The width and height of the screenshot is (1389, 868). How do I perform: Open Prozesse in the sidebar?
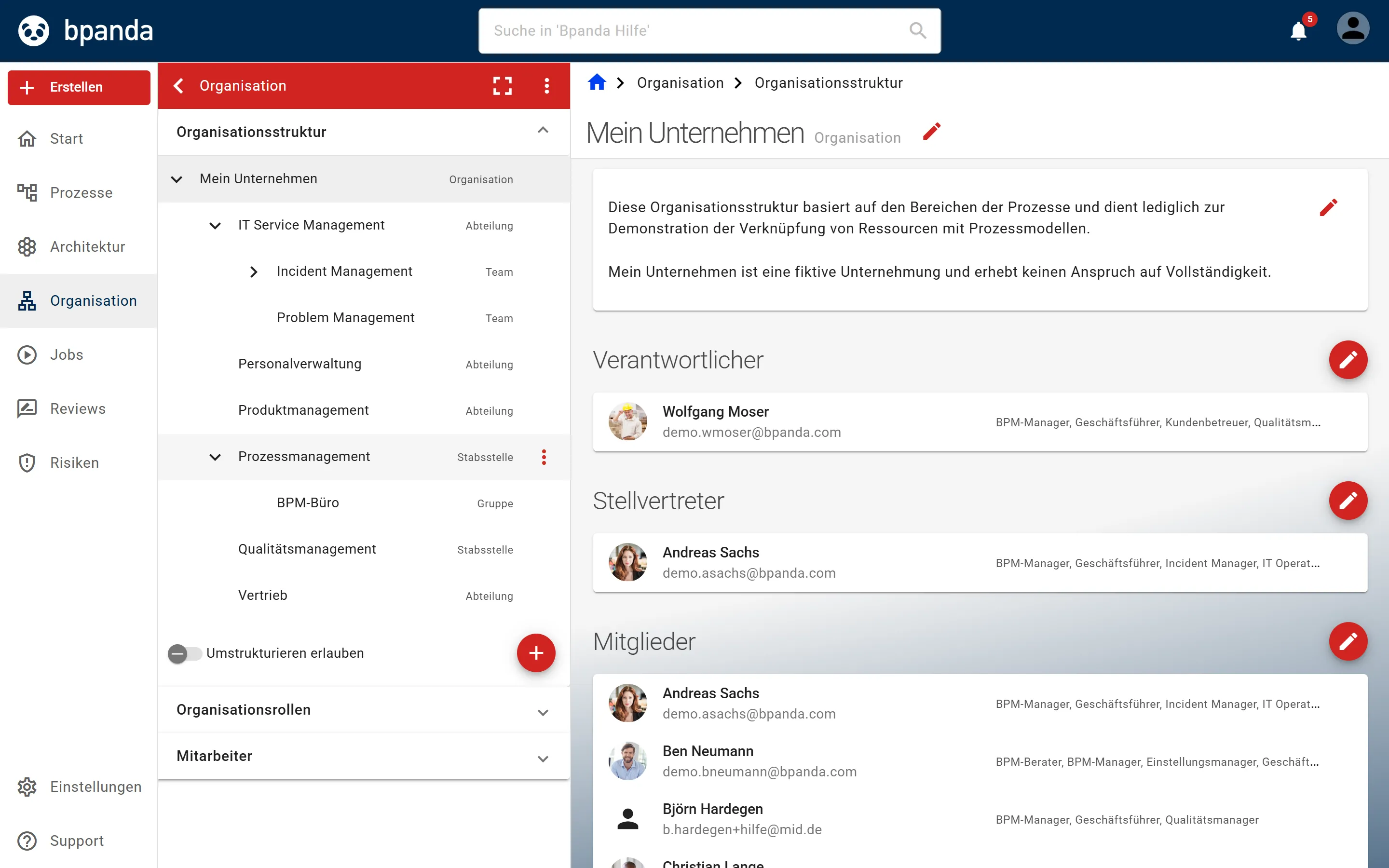pos(79,193)
